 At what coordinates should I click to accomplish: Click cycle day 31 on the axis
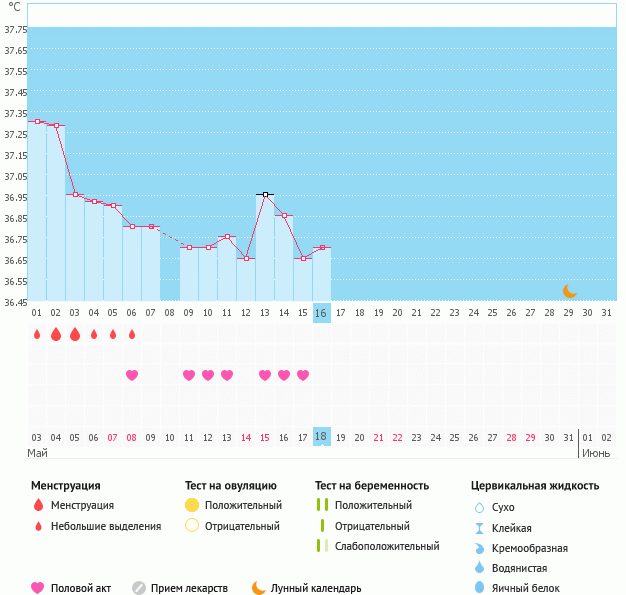coord(606,313)
